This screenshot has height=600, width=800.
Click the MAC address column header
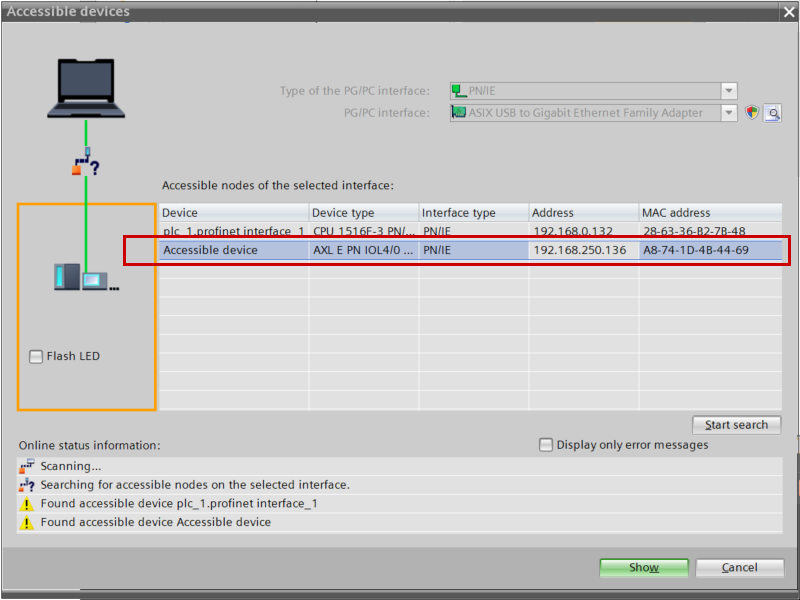[710, 213]
